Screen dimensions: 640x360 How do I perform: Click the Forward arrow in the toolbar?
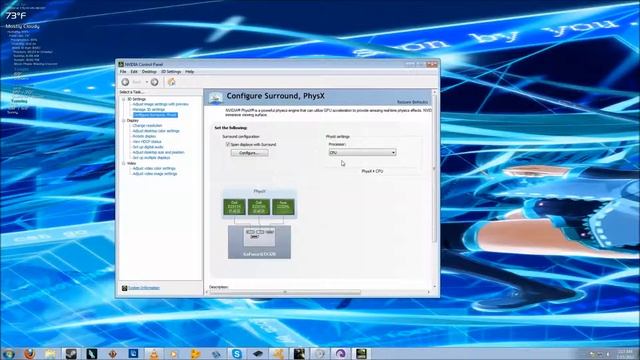[x=154, y=82]
